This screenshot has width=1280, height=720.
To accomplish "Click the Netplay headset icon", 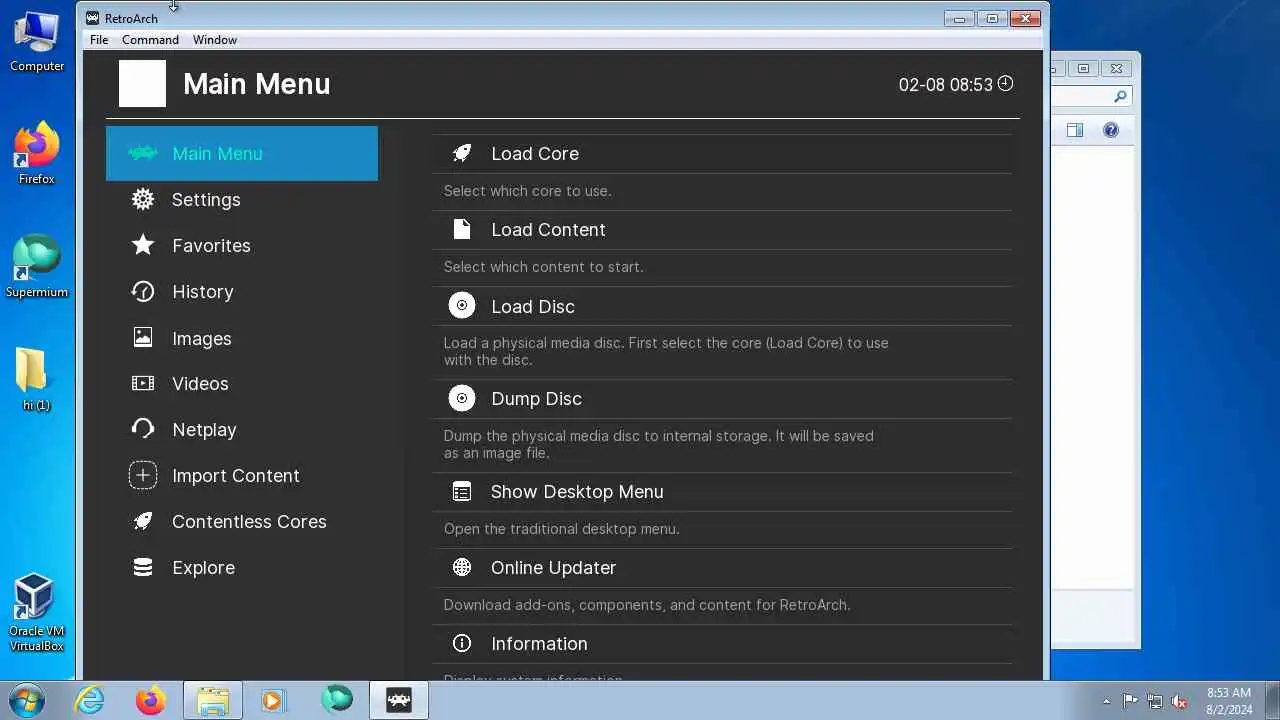I will point(143,429).
